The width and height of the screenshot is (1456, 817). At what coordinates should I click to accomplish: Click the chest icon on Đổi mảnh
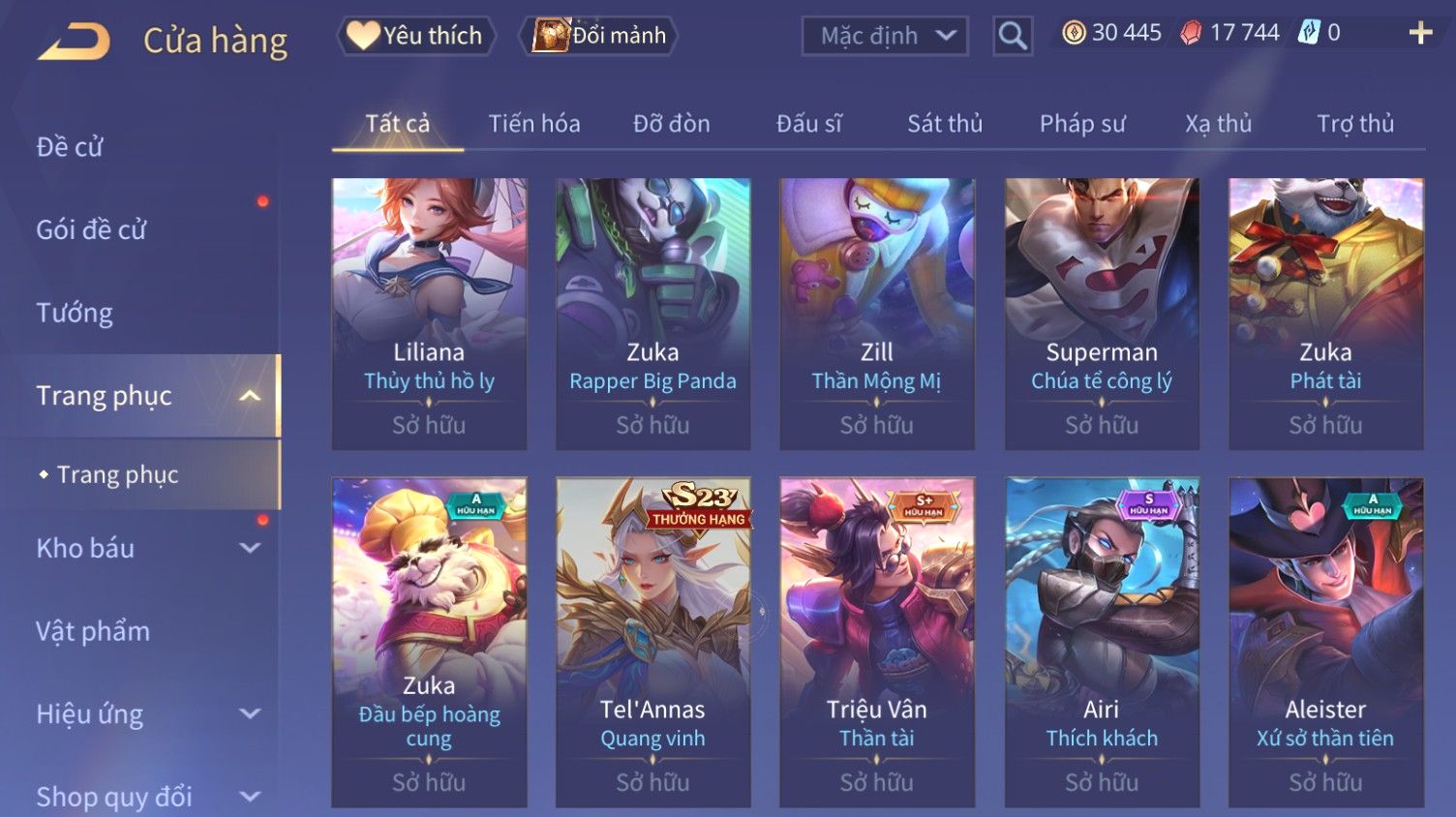551,36
